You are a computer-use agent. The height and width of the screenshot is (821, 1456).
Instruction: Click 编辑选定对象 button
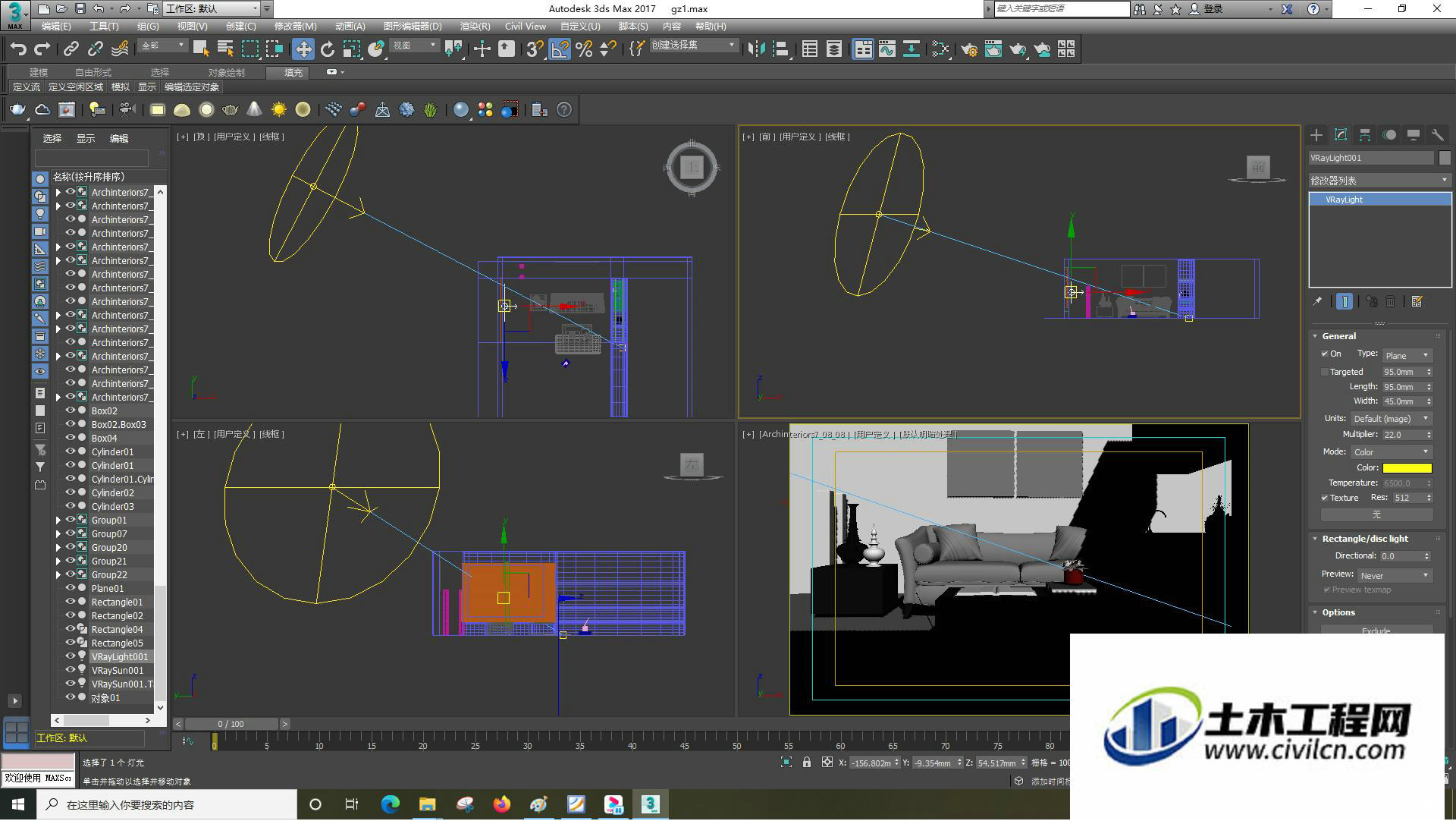(192, 87)
